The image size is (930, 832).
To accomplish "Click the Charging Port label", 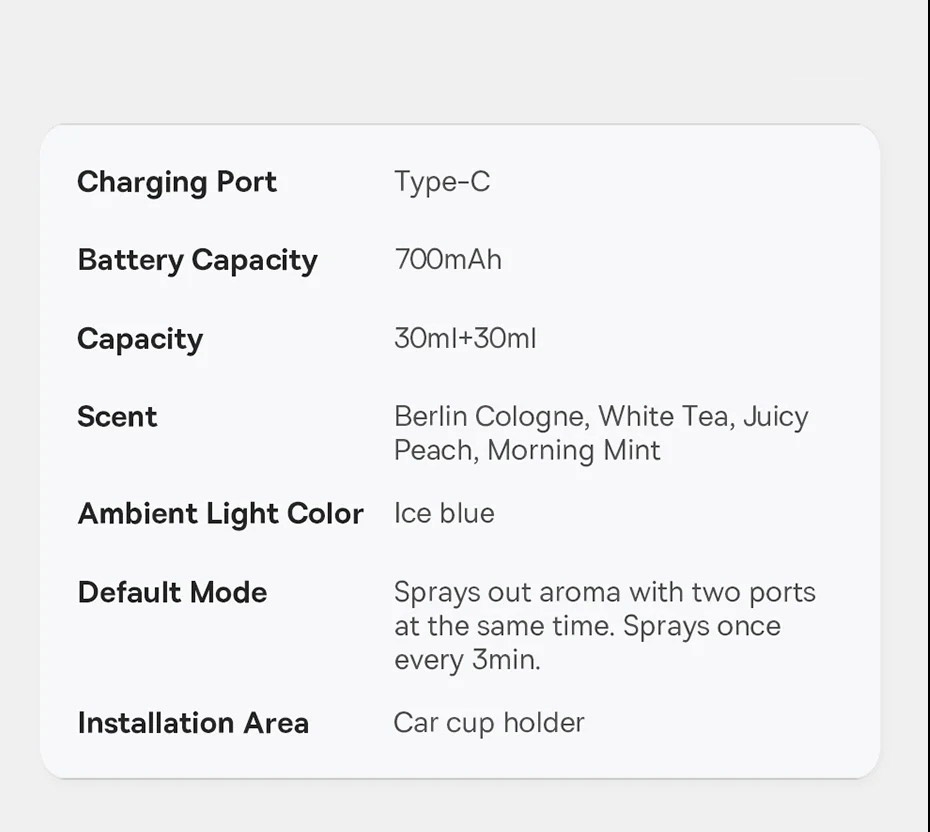I will [177, 182].
